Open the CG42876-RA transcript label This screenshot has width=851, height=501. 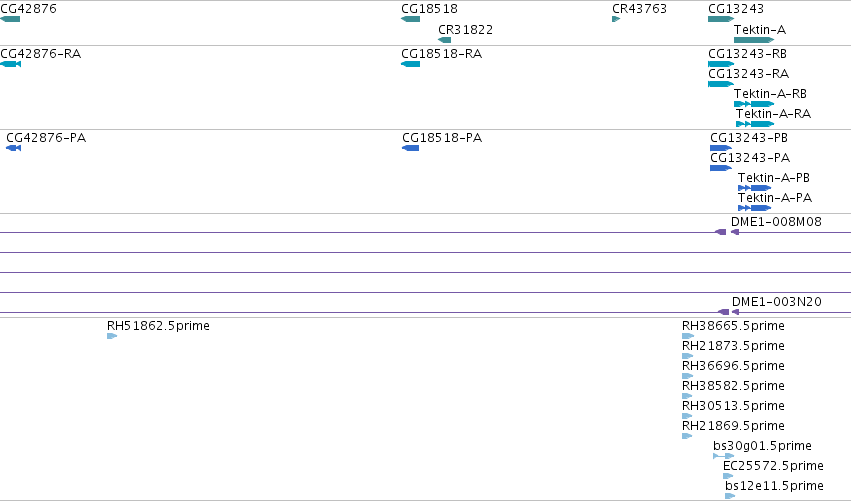(41, 54)
